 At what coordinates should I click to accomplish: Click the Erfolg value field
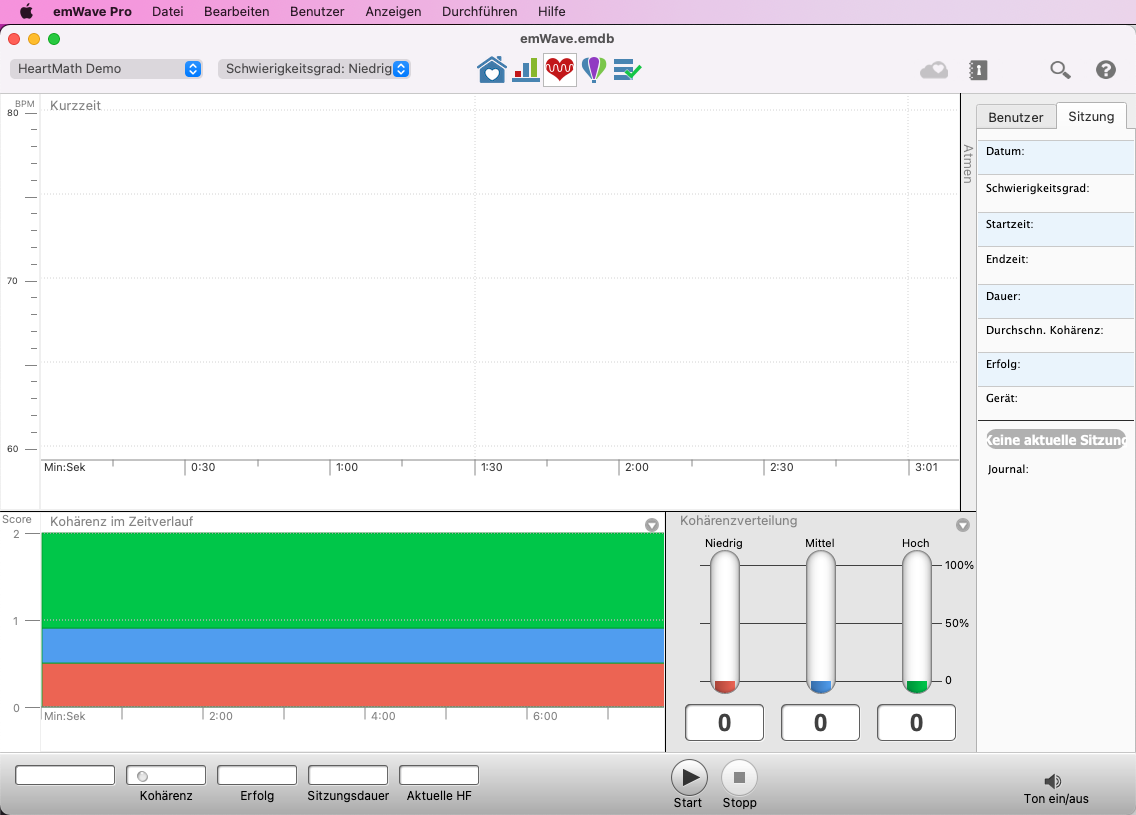pos(257,775)
